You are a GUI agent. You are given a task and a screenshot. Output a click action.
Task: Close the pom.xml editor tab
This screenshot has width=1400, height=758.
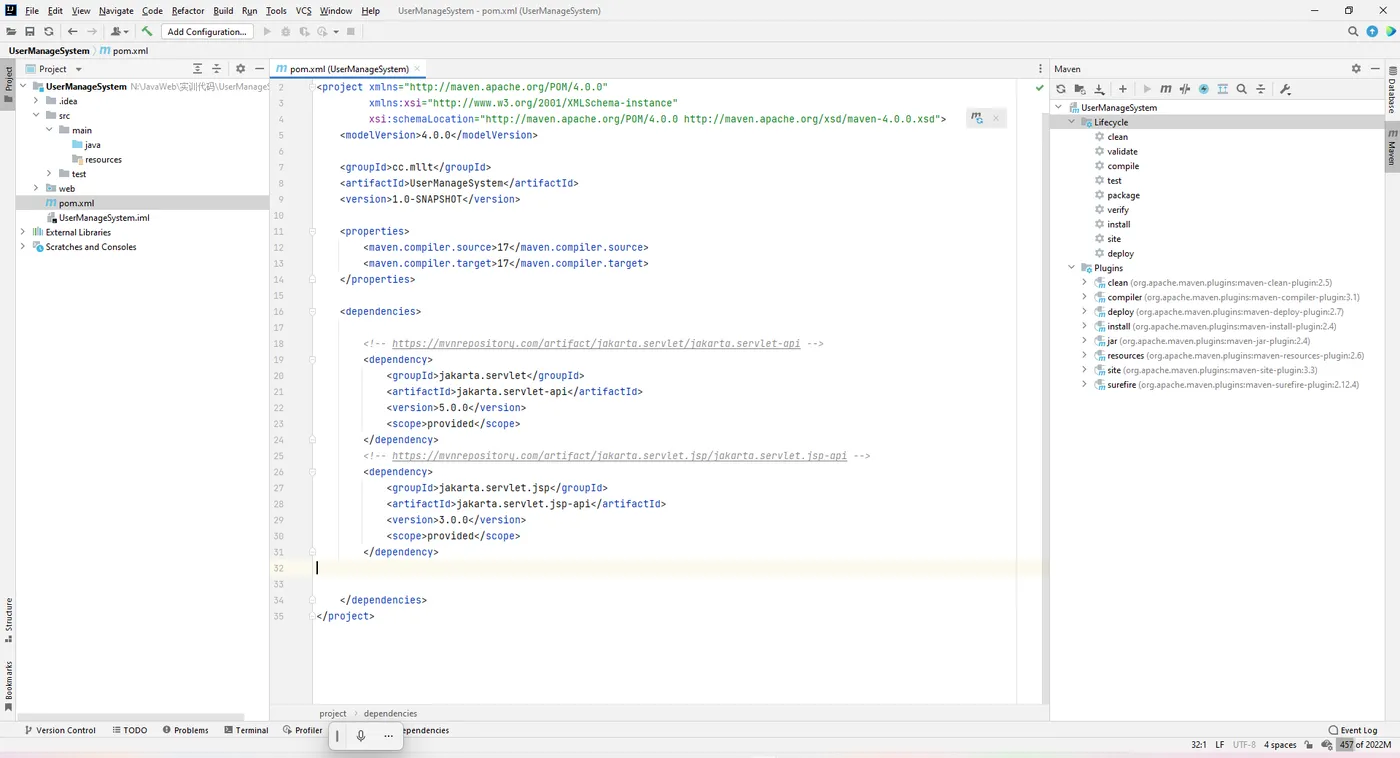pos(418,69)
